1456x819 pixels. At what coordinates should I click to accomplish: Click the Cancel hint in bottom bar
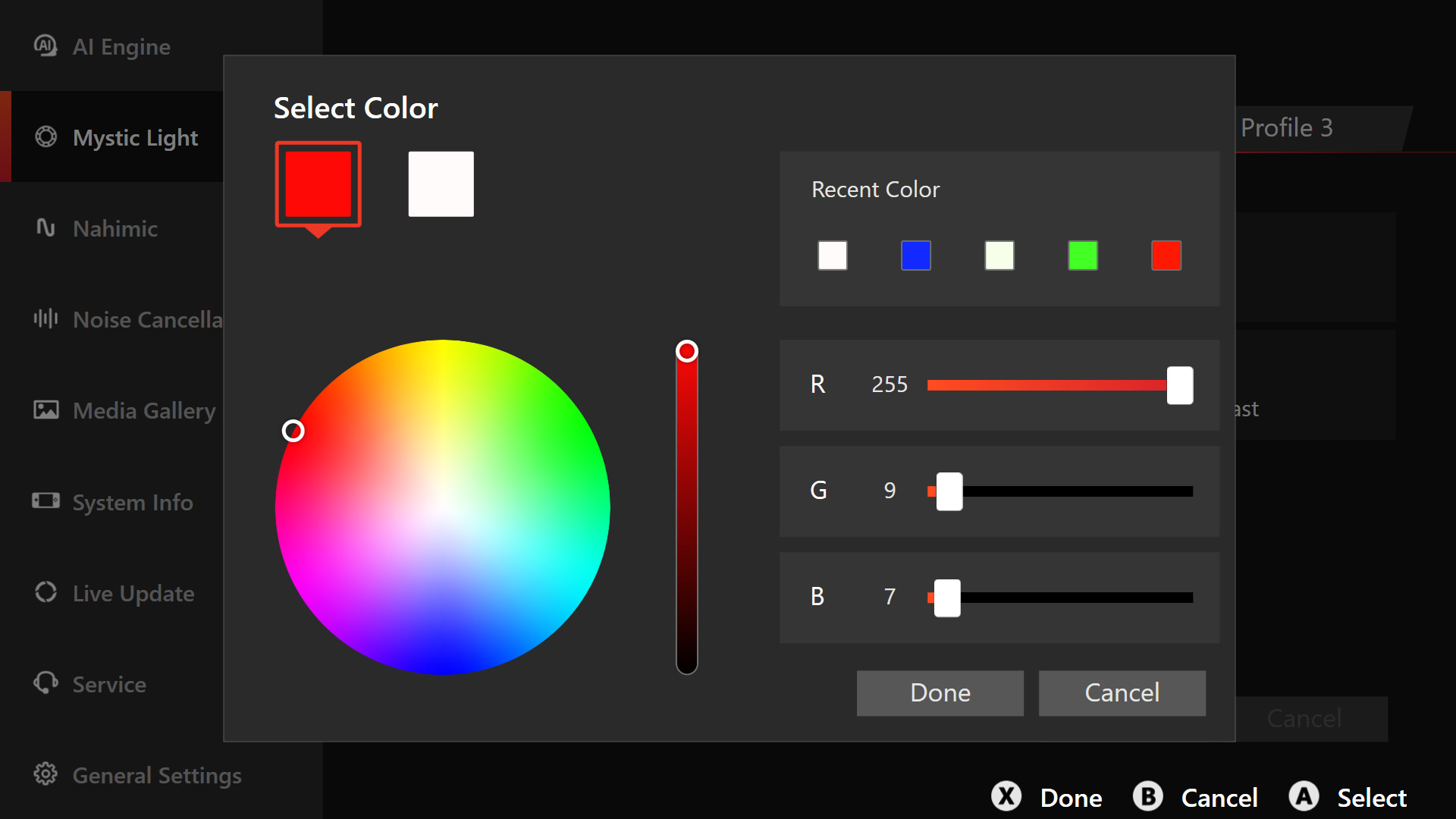click(x=1219, y=798)
